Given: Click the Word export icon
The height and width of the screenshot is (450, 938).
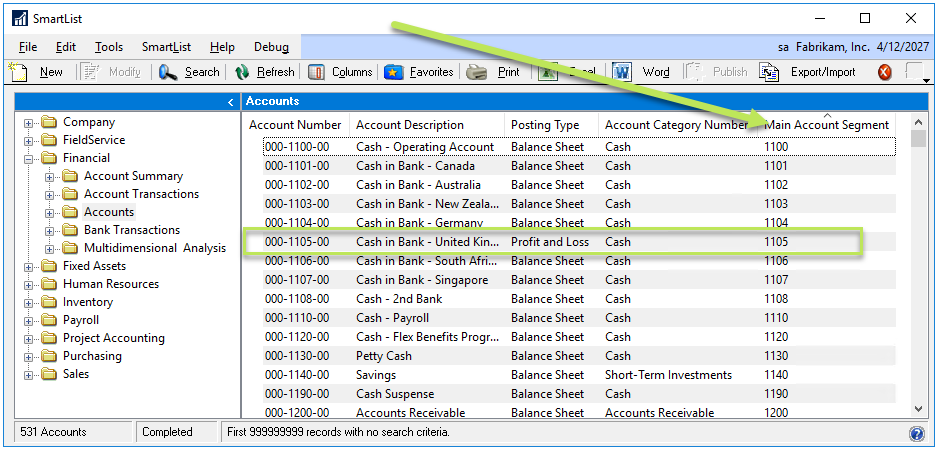Looking at the screenshot, I should coord(622,72).
